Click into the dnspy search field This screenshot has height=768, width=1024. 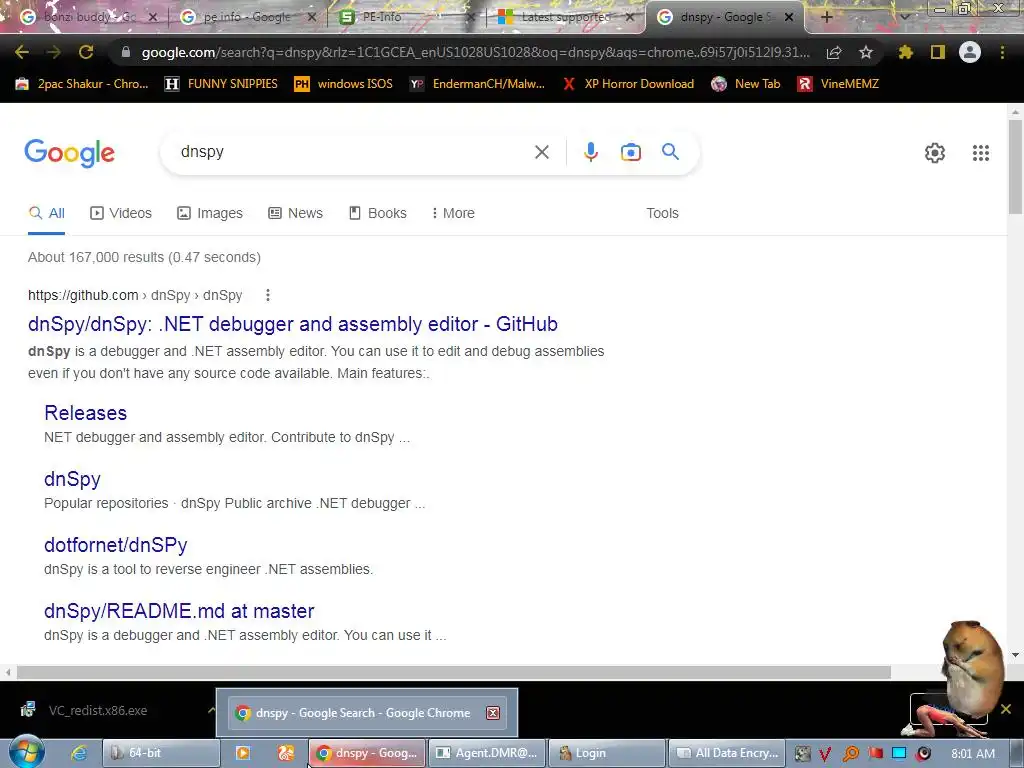point(353,152)
